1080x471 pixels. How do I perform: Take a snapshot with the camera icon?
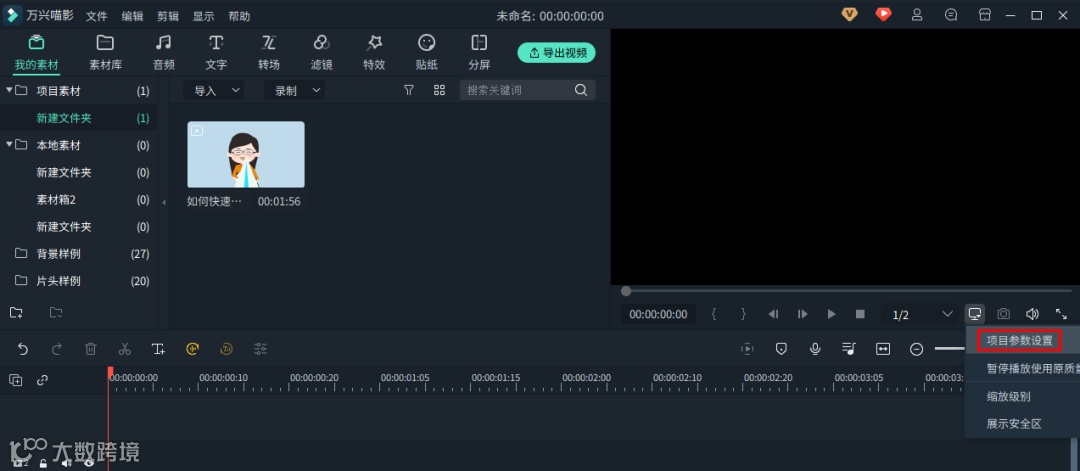point(1004,314)
